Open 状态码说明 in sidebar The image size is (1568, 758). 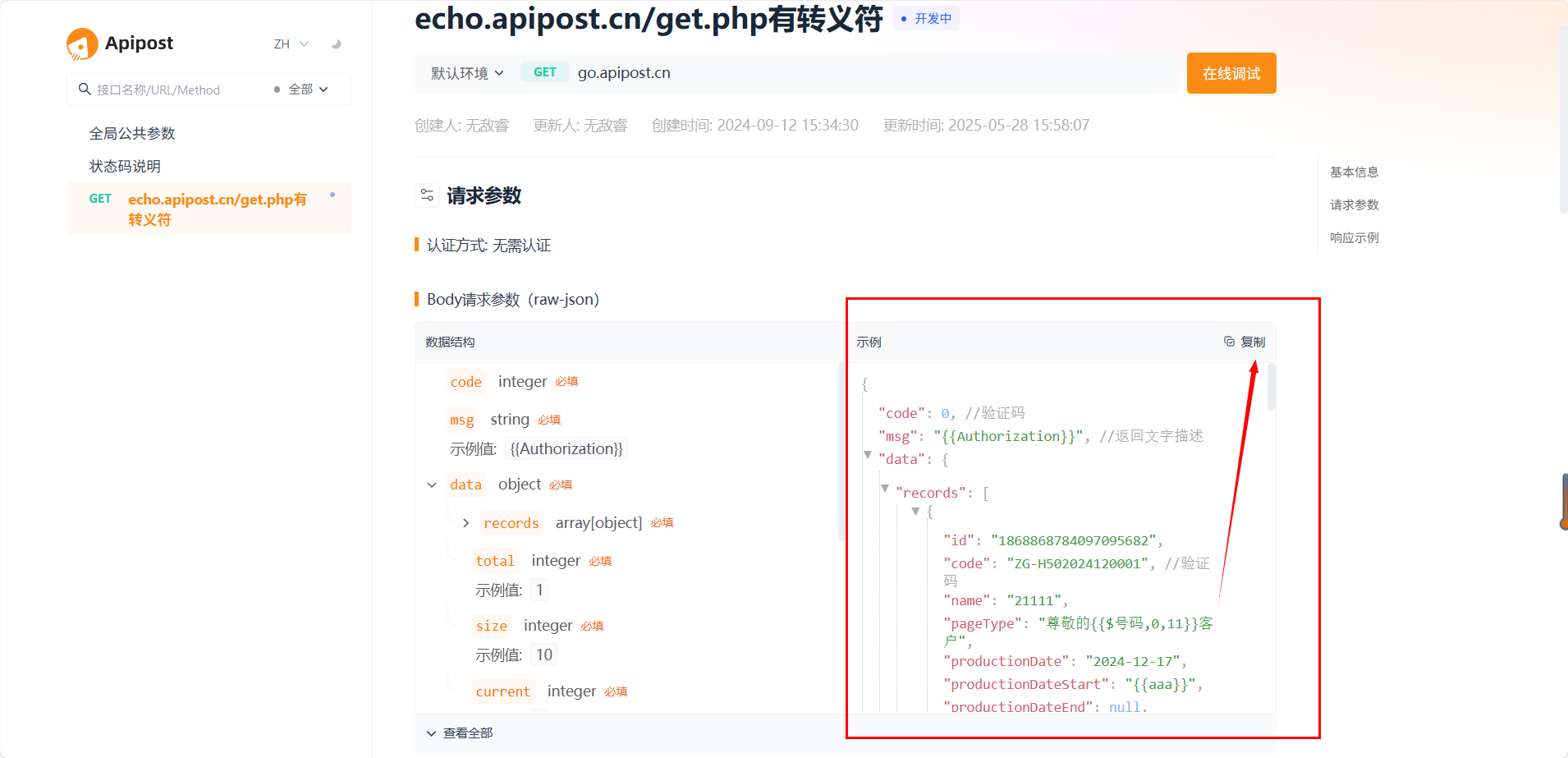[125, 166]
